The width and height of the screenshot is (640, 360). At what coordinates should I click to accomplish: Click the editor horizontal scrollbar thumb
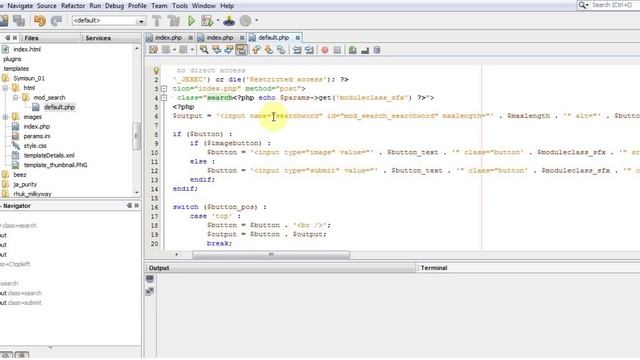coord(271,255)
